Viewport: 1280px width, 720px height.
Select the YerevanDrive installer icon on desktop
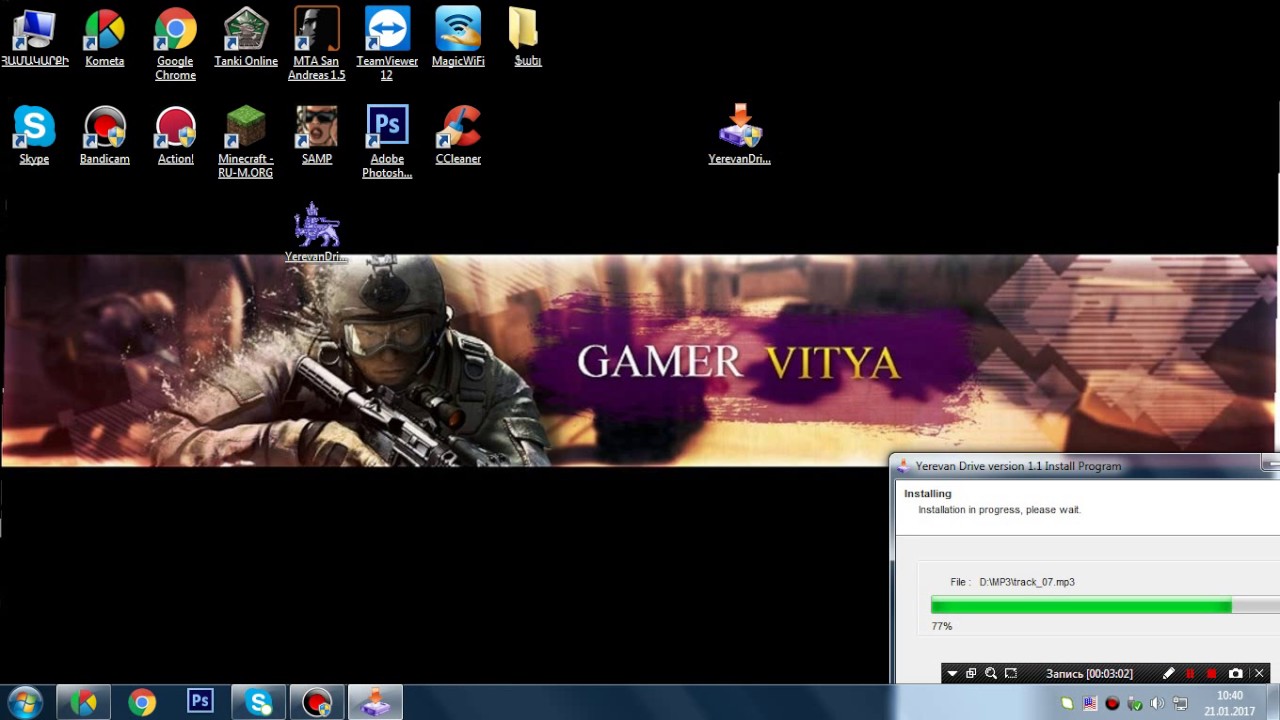tap(739, 134)
